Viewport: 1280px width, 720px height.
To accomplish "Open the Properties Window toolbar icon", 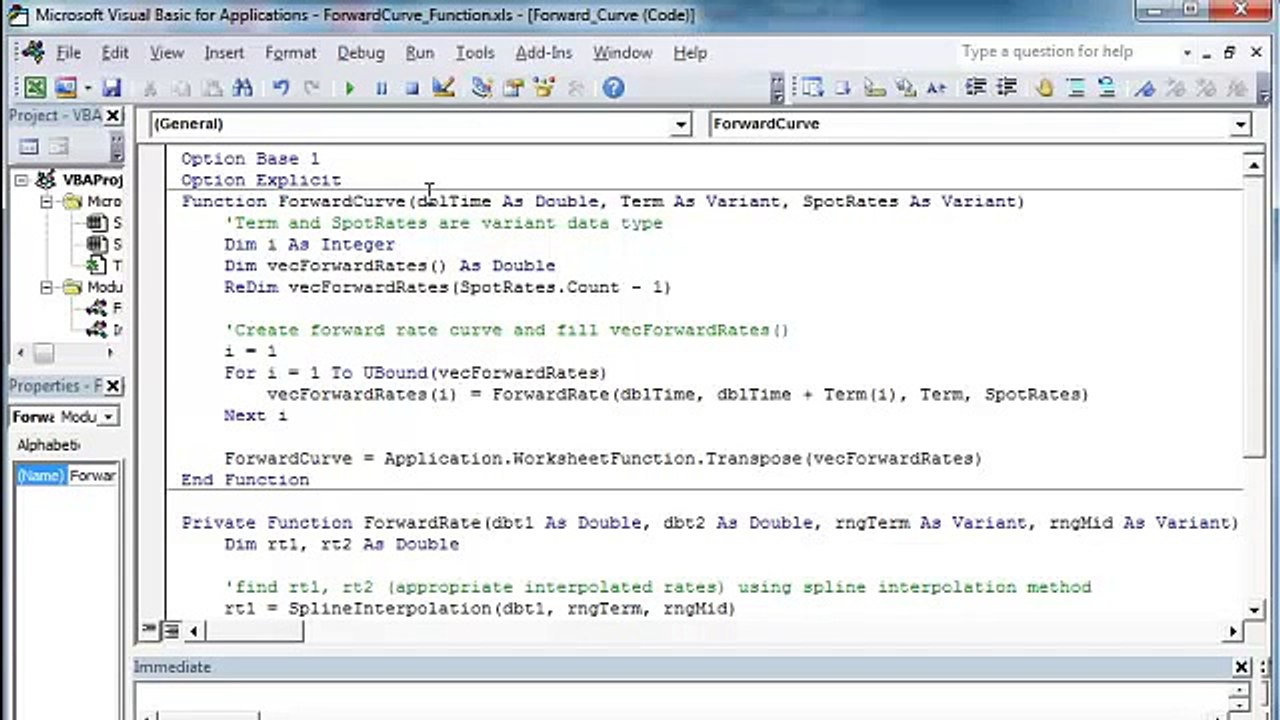I will [514, 88].
